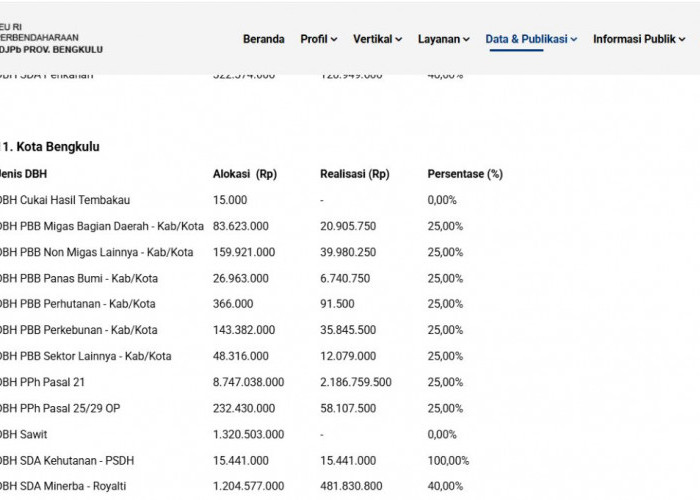Click the 100,00% percentage cell

448,461
